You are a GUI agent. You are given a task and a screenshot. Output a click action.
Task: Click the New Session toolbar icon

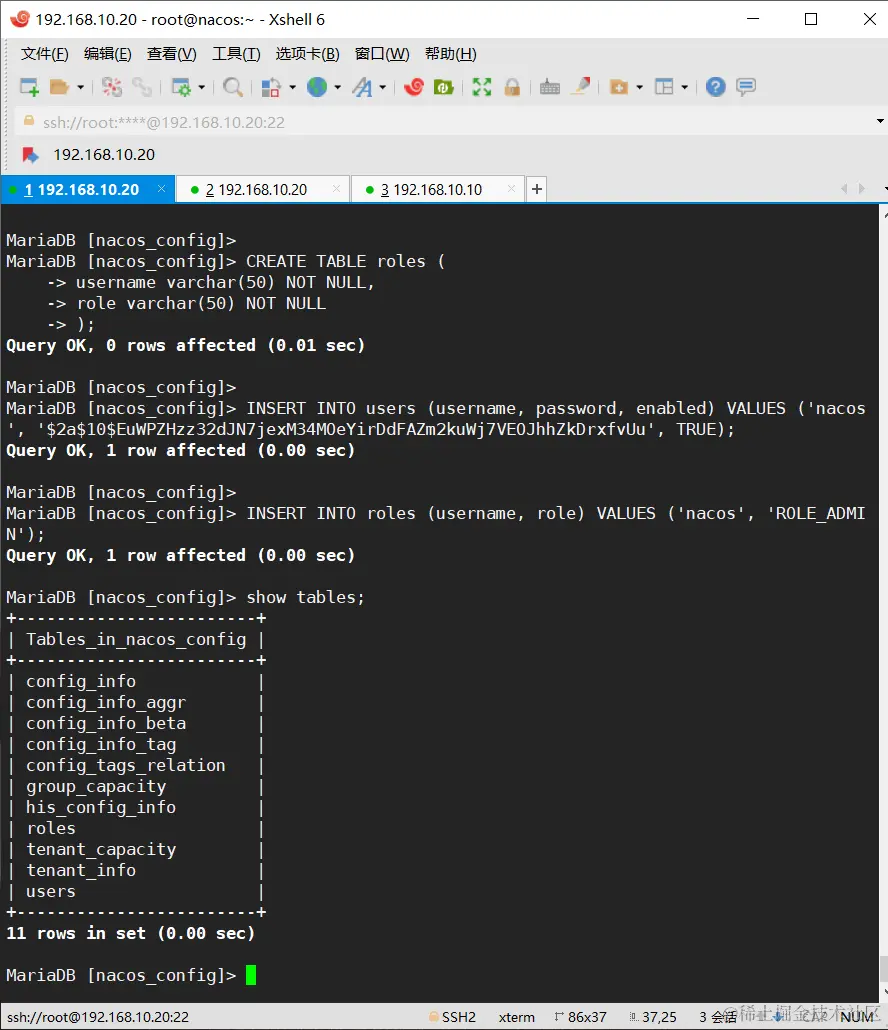tap(30, 87)
